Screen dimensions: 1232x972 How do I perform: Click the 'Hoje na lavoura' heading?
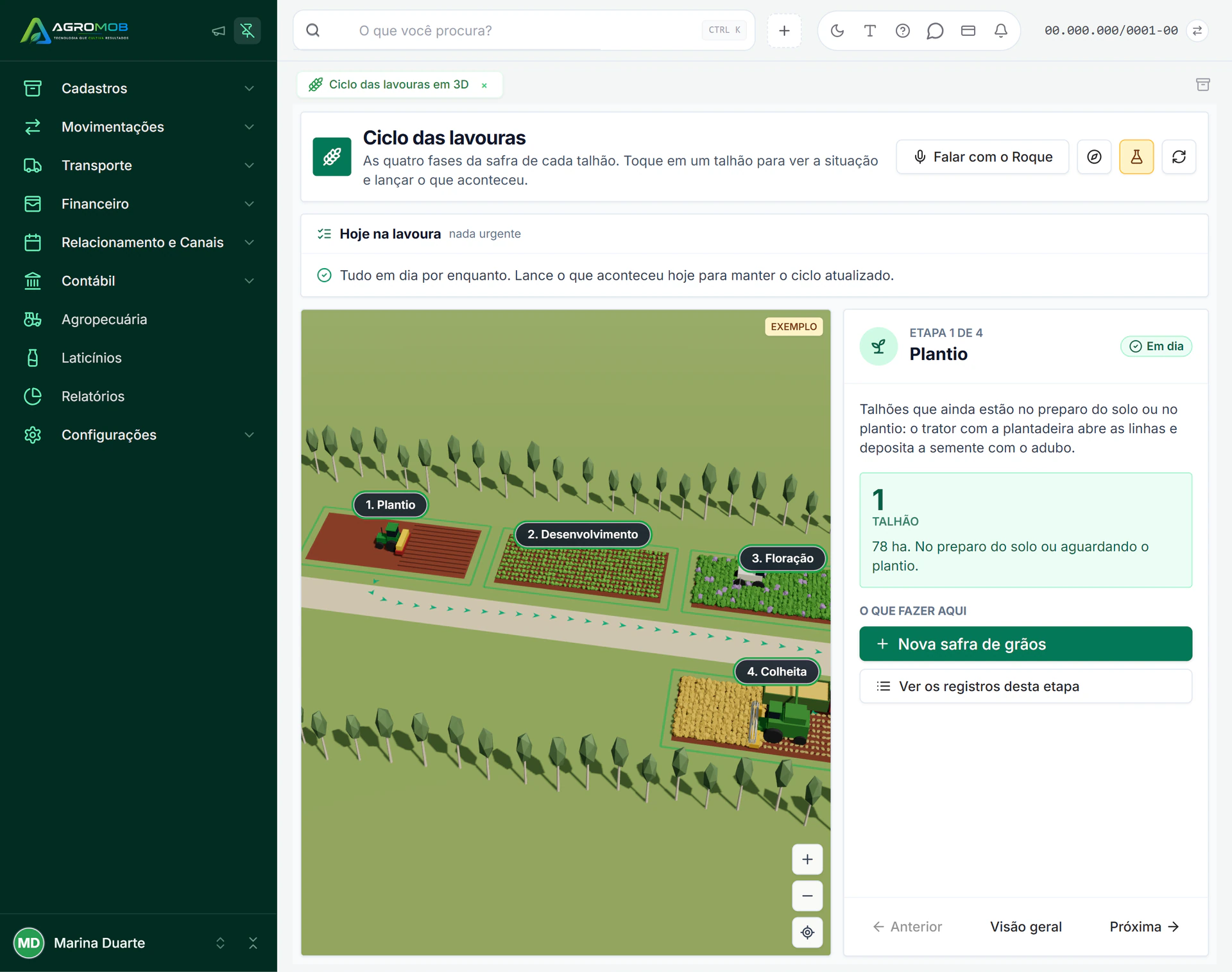coord(390,234)
